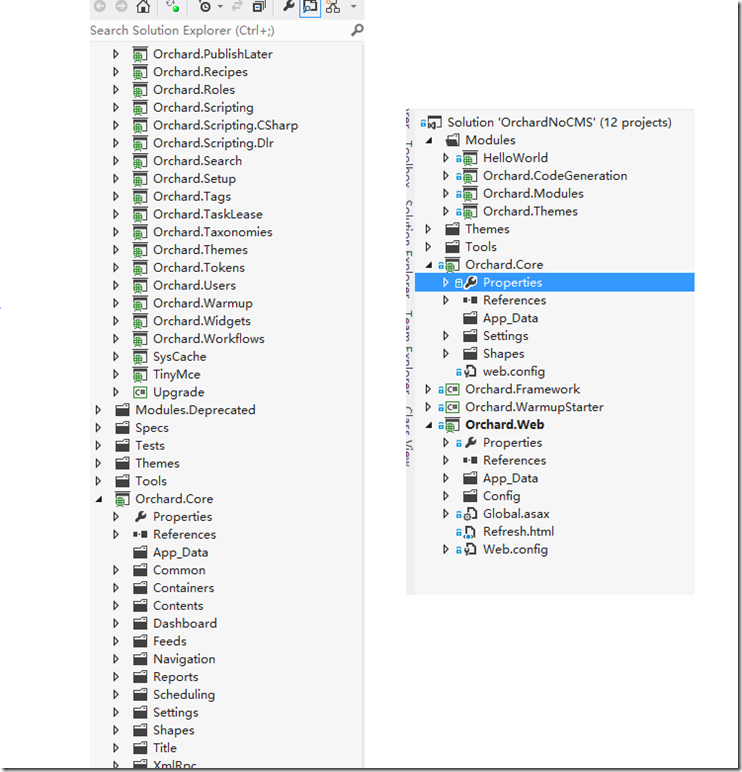The image size is (742, 772).
Task: Click the Forward navigation arrow icon
Action: point(121,6)
